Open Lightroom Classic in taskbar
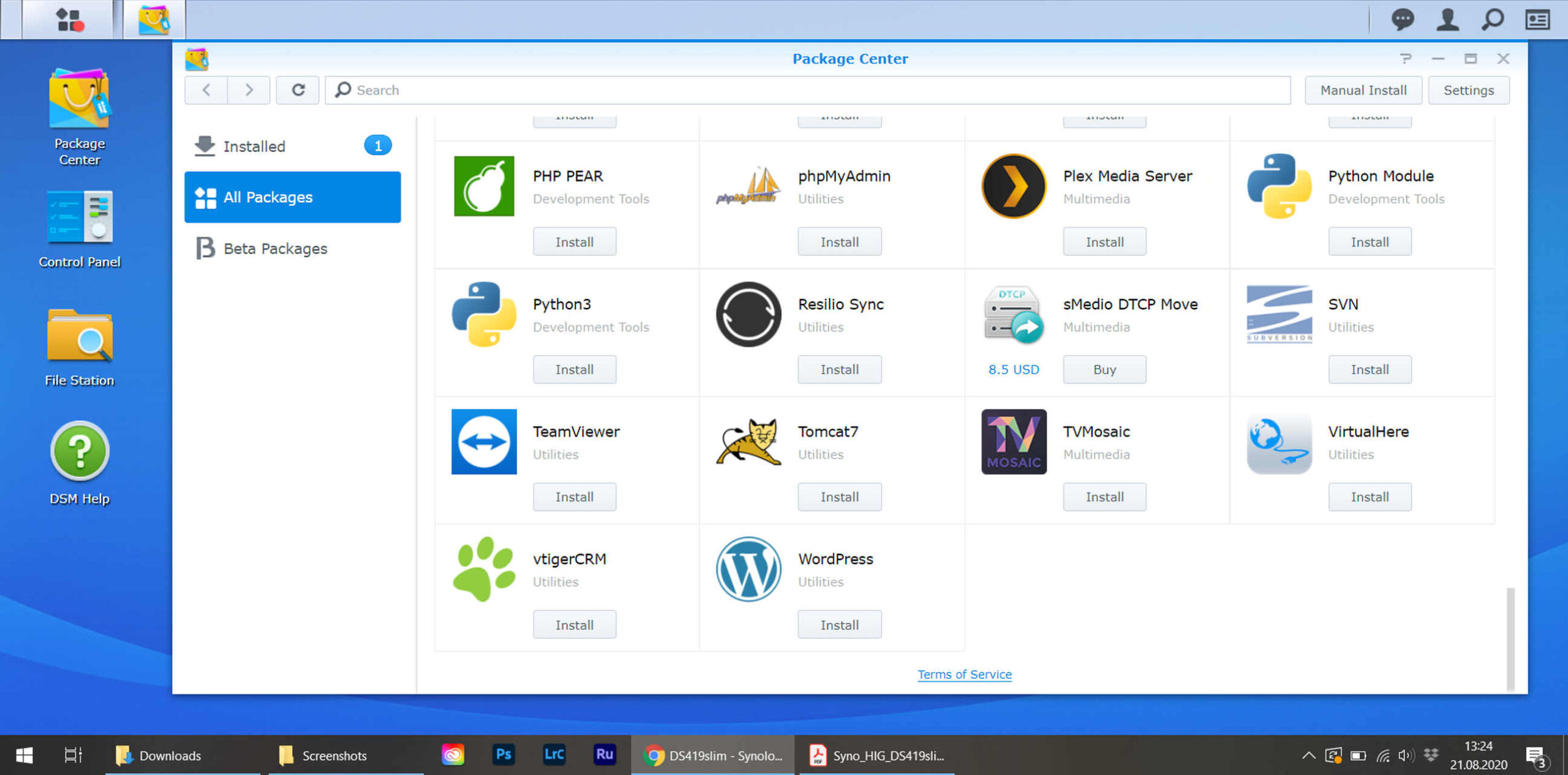1568x775 pixels. pos(554,755)
